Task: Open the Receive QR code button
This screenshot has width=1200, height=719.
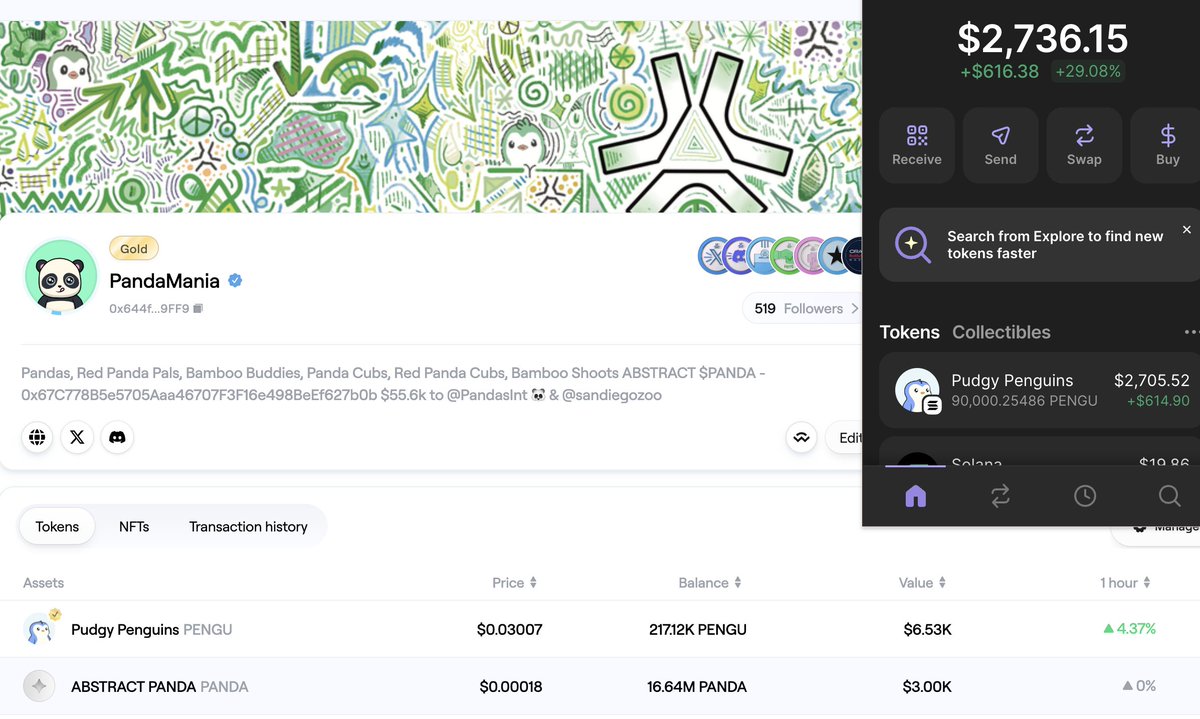Action: [x=917, y=146]
